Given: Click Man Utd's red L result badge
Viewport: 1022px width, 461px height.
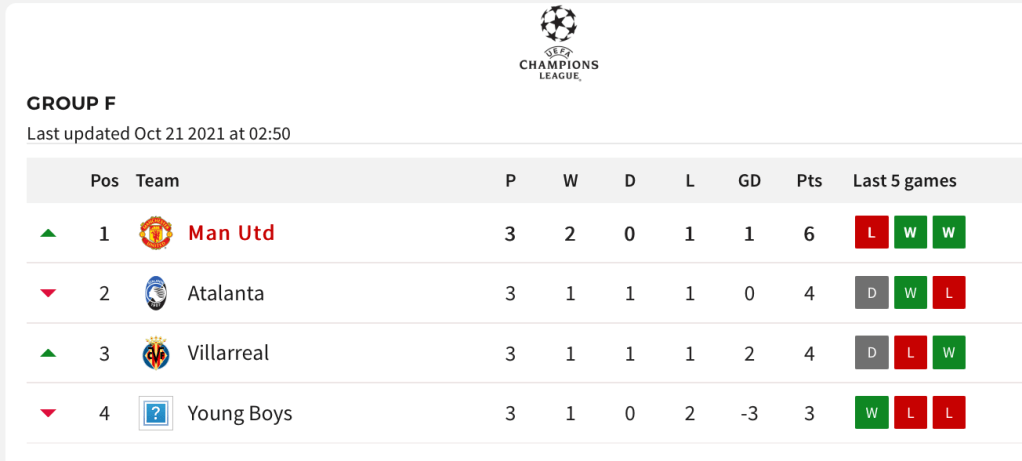Looking at the screenshot, I should [x=871, y=233].
